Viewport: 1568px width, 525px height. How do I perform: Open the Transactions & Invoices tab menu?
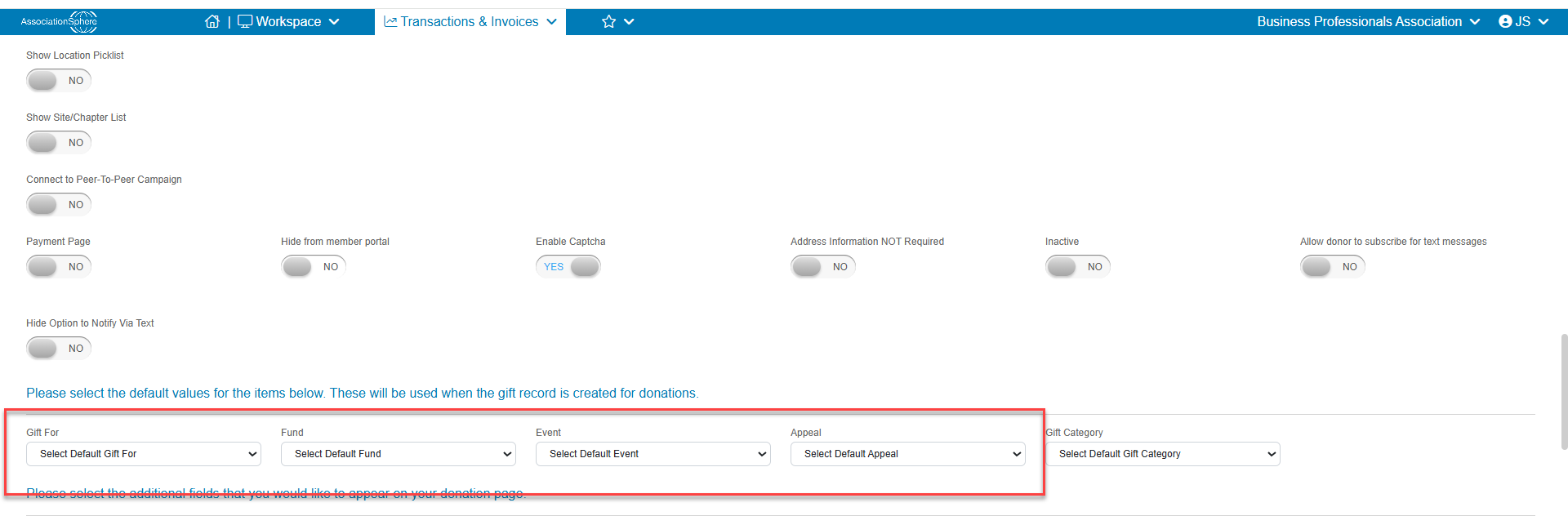point(470,22)
